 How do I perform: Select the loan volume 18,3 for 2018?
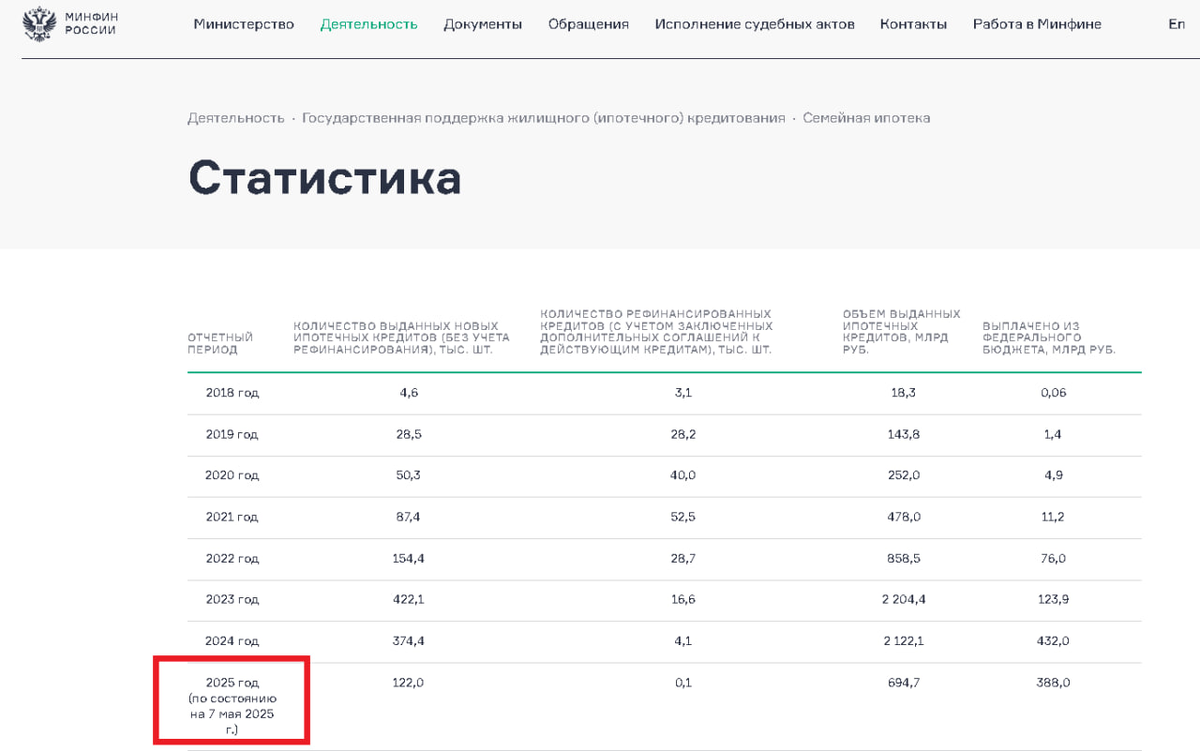(903, 393)
